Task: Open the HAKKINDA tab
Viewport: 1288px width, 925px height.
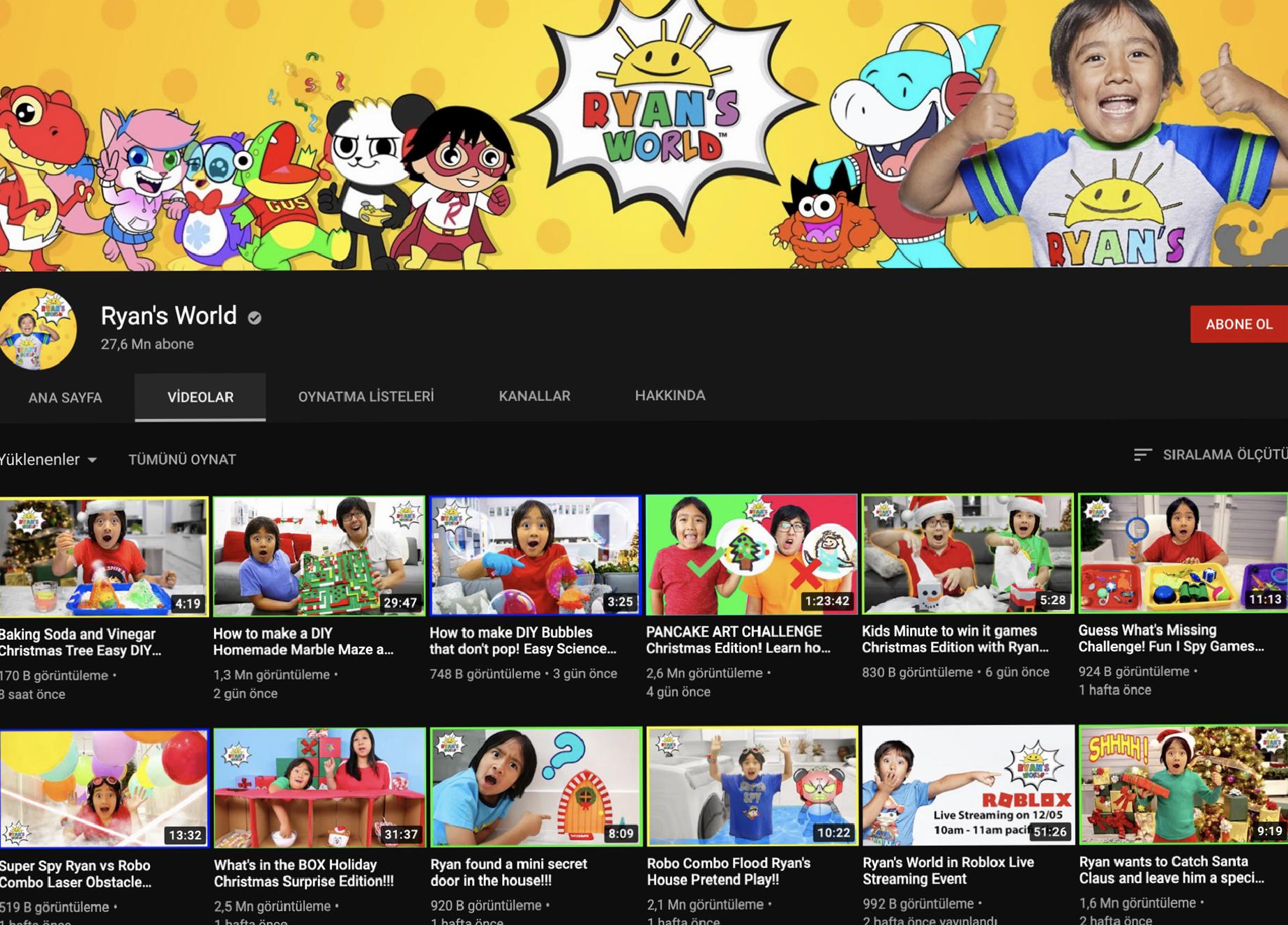Action: 669,395
